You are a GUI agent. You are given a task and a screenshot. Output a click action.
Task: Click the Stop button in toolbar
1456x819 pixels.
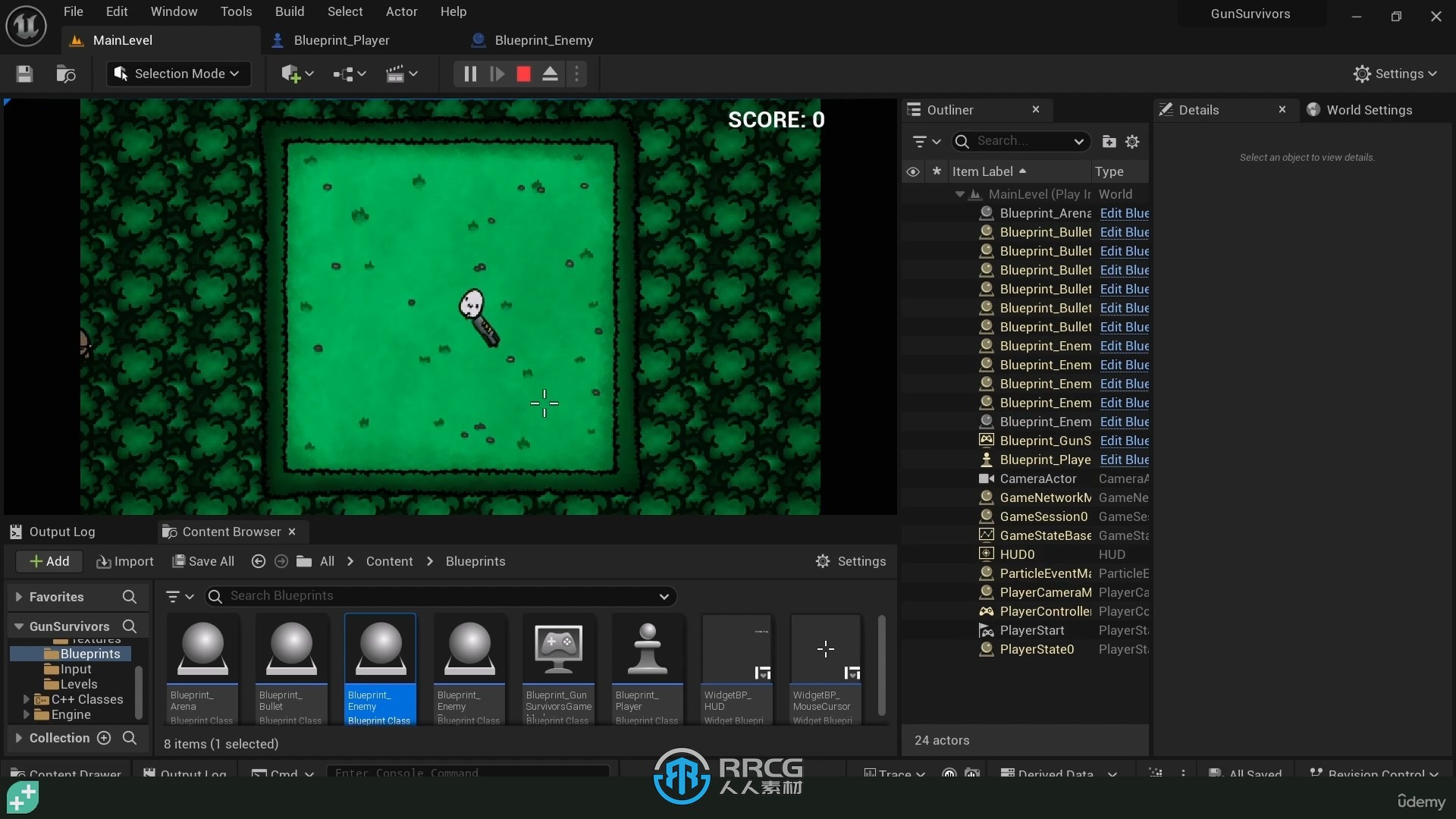click(523, 73)
